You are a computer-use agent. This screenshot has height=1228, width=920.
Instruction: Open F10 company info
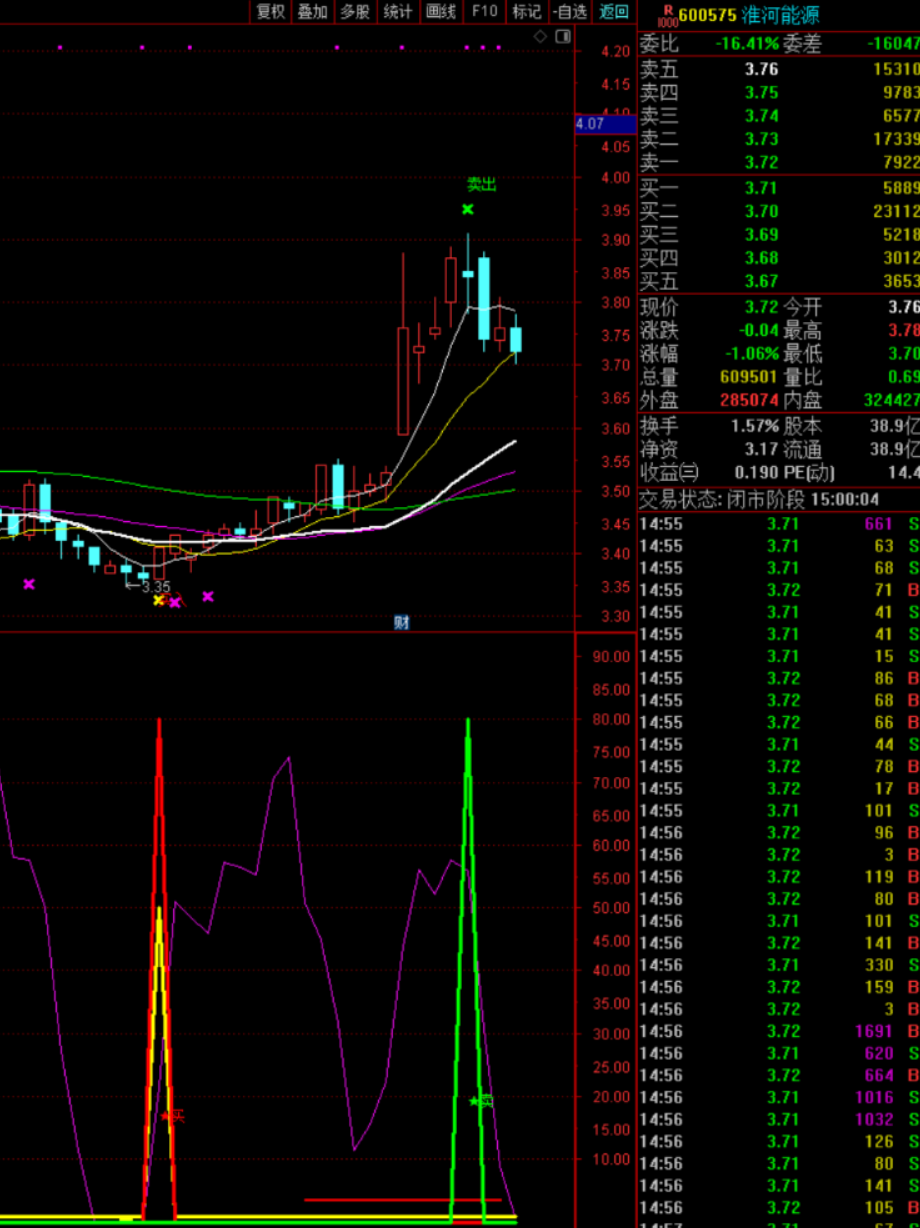(x=485, y=11)
